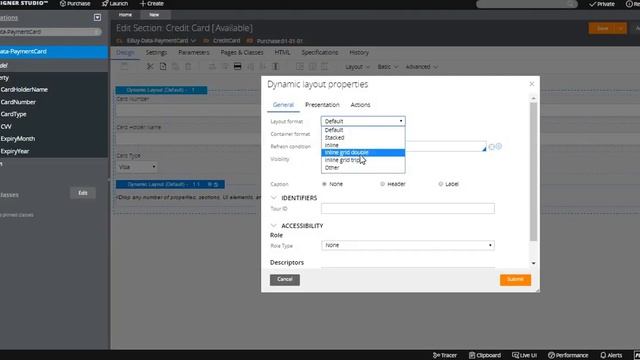The height and width of the screenshot is (360, 640).
Task: Click the Save button
Action: pos(602,28)
